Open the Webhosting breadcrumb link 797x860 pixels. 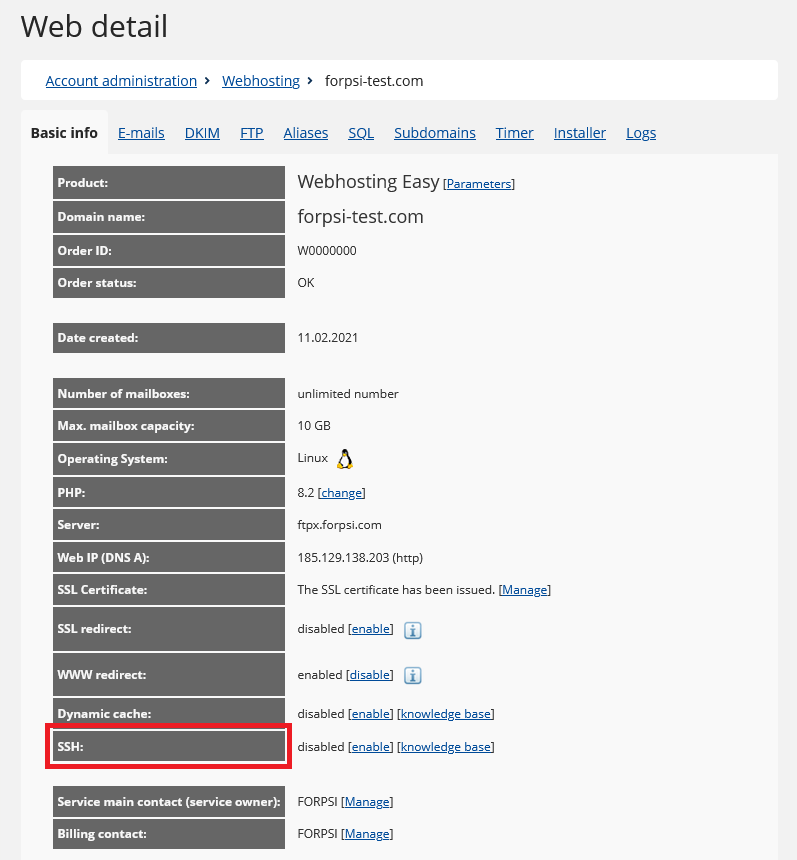tap(261, 81)
